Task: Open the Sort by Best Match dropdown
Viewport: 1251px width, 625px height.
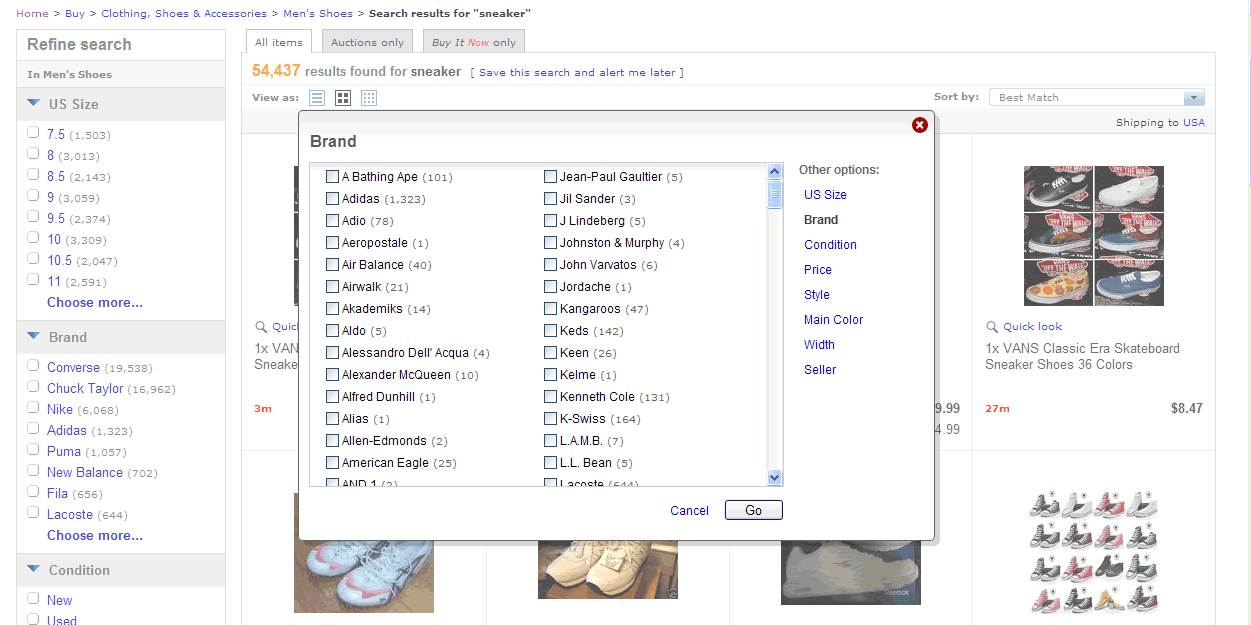Action: click(1193, 98)
